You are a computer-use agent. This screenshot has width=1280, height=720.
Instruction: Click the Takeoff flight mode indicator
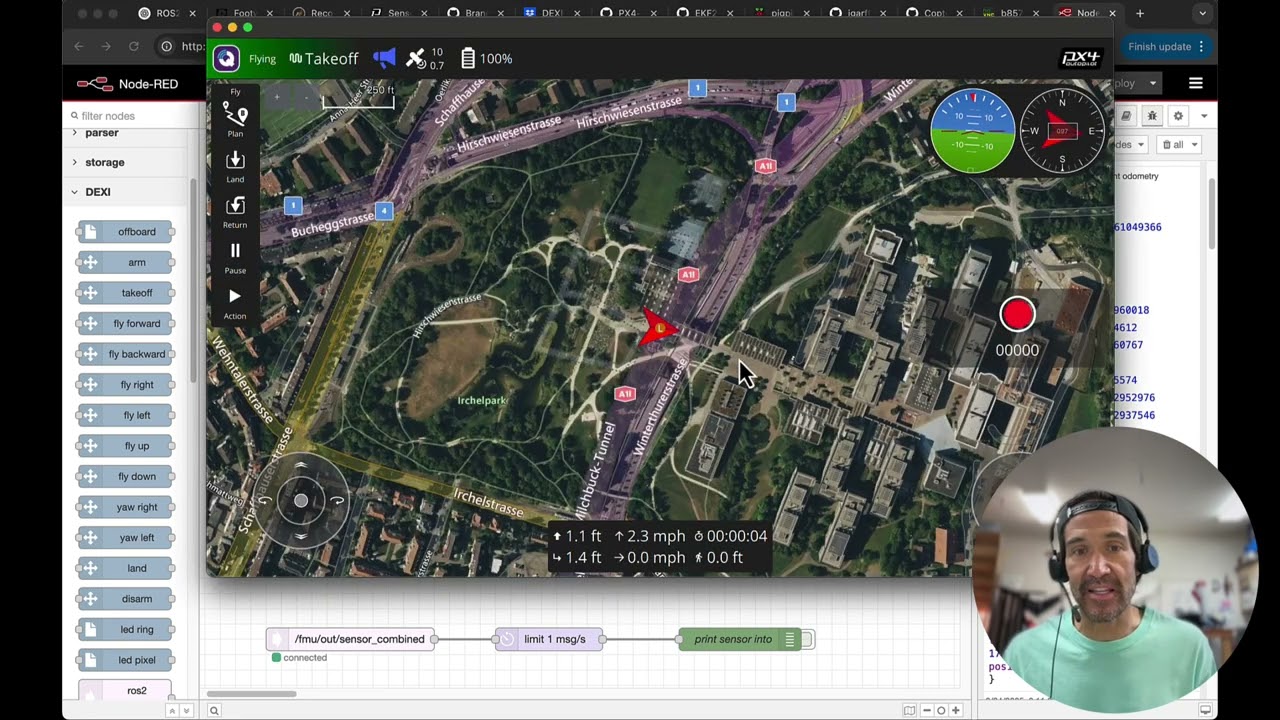pyautogui.click(x=323, y=59)
